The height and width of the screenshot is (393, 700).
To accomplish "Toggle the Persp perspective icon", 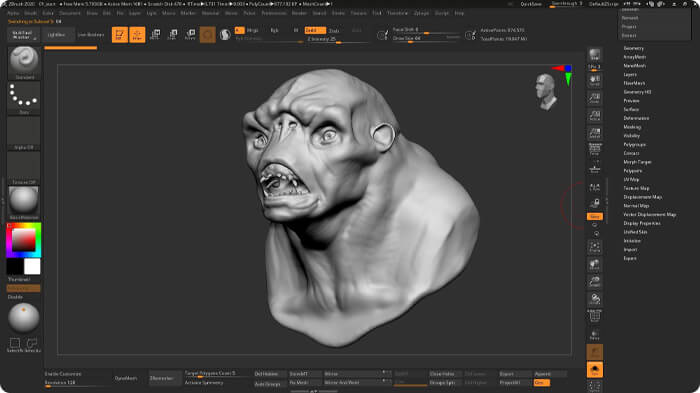I will click(595, 149).
